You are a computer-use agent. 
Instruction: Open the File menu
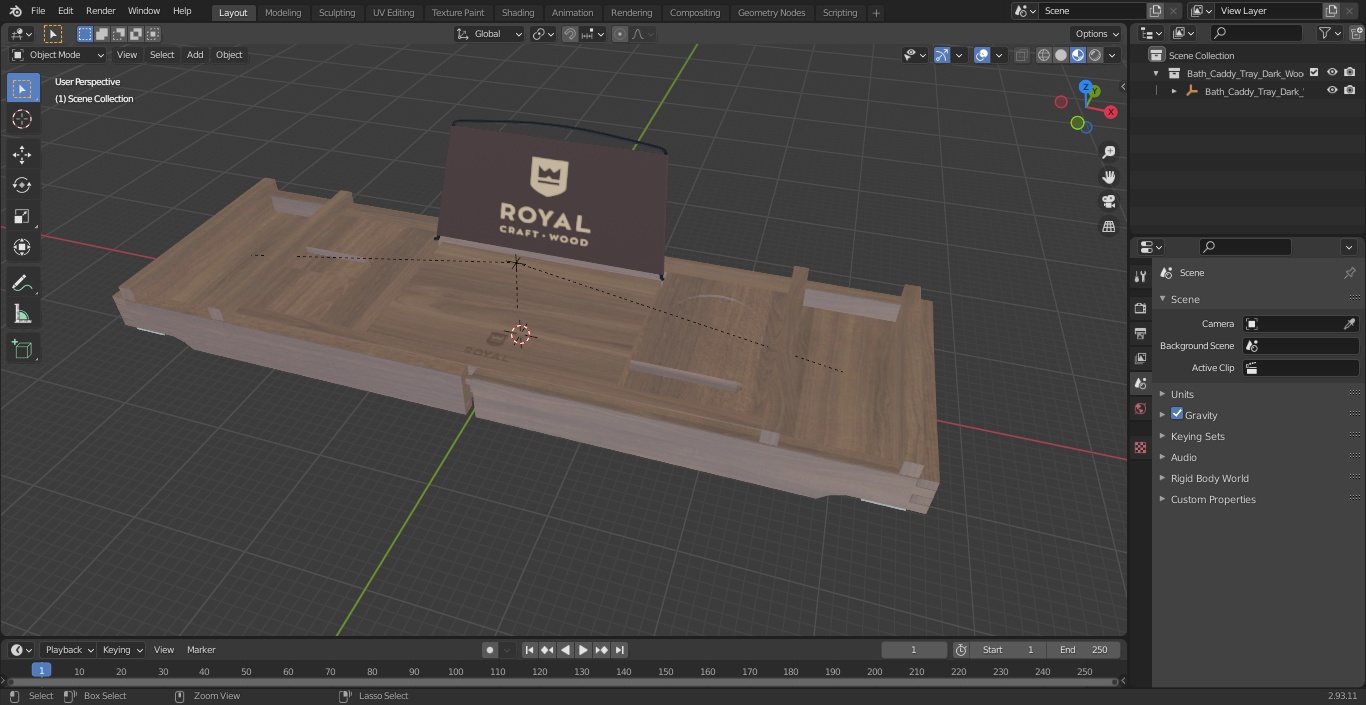pyautogui.click(x=38, y=11)
